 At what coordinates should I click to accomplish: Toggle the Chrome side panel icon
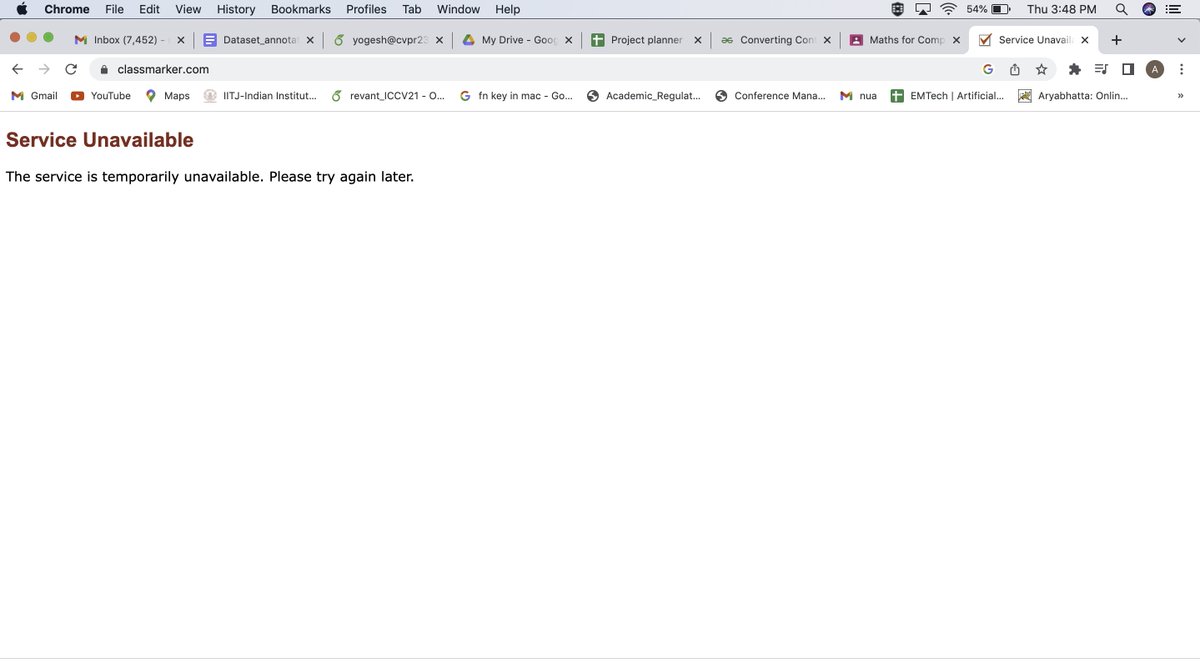[1128, 69]
